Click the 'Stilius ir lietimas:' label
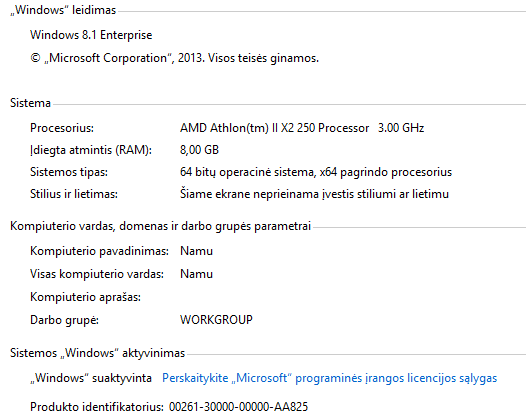Viewport: 526px width, 420px height. (74, 194)
